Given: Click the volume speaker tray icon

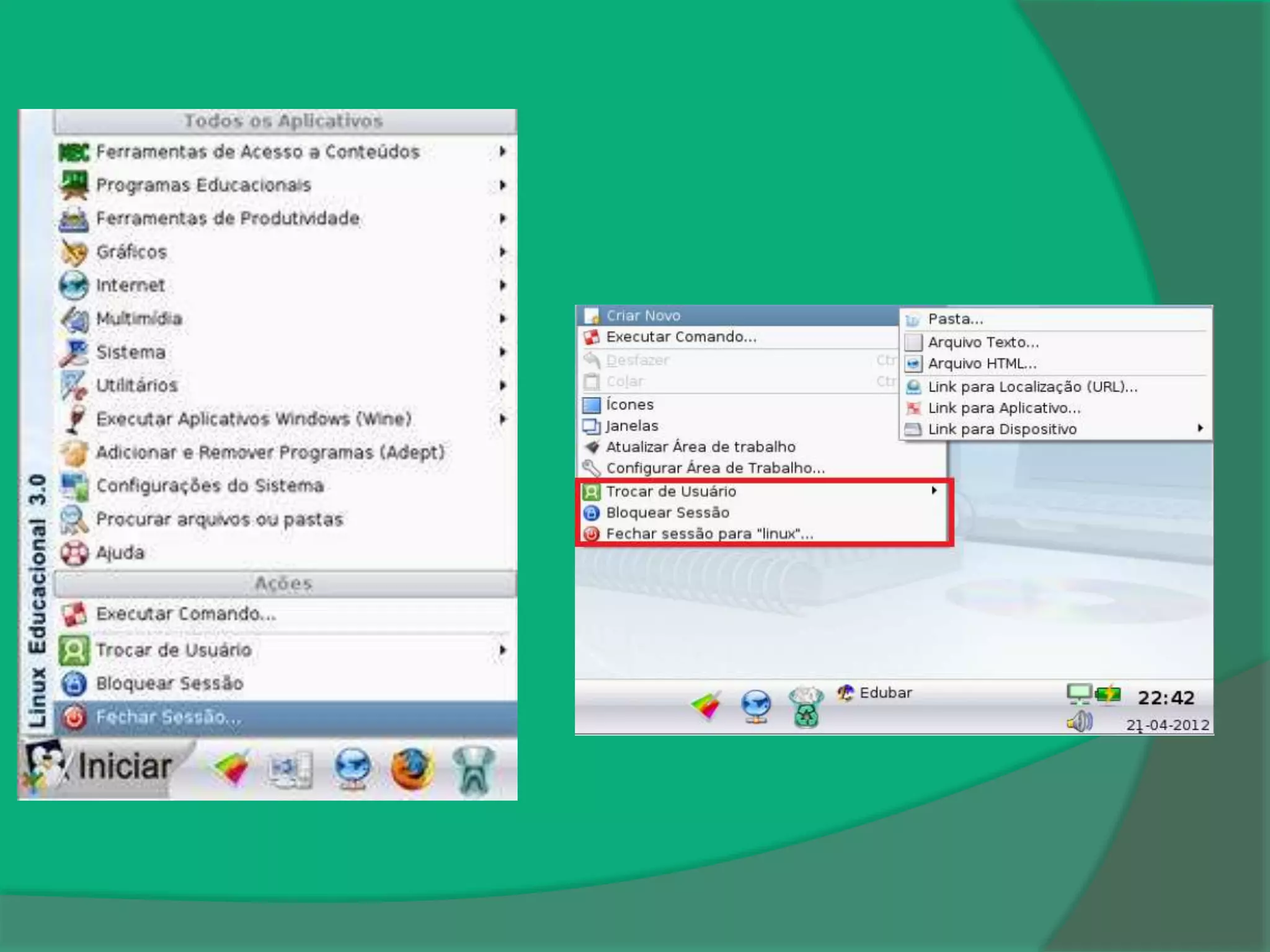Looking at the screenshot, I should 1080,722.
